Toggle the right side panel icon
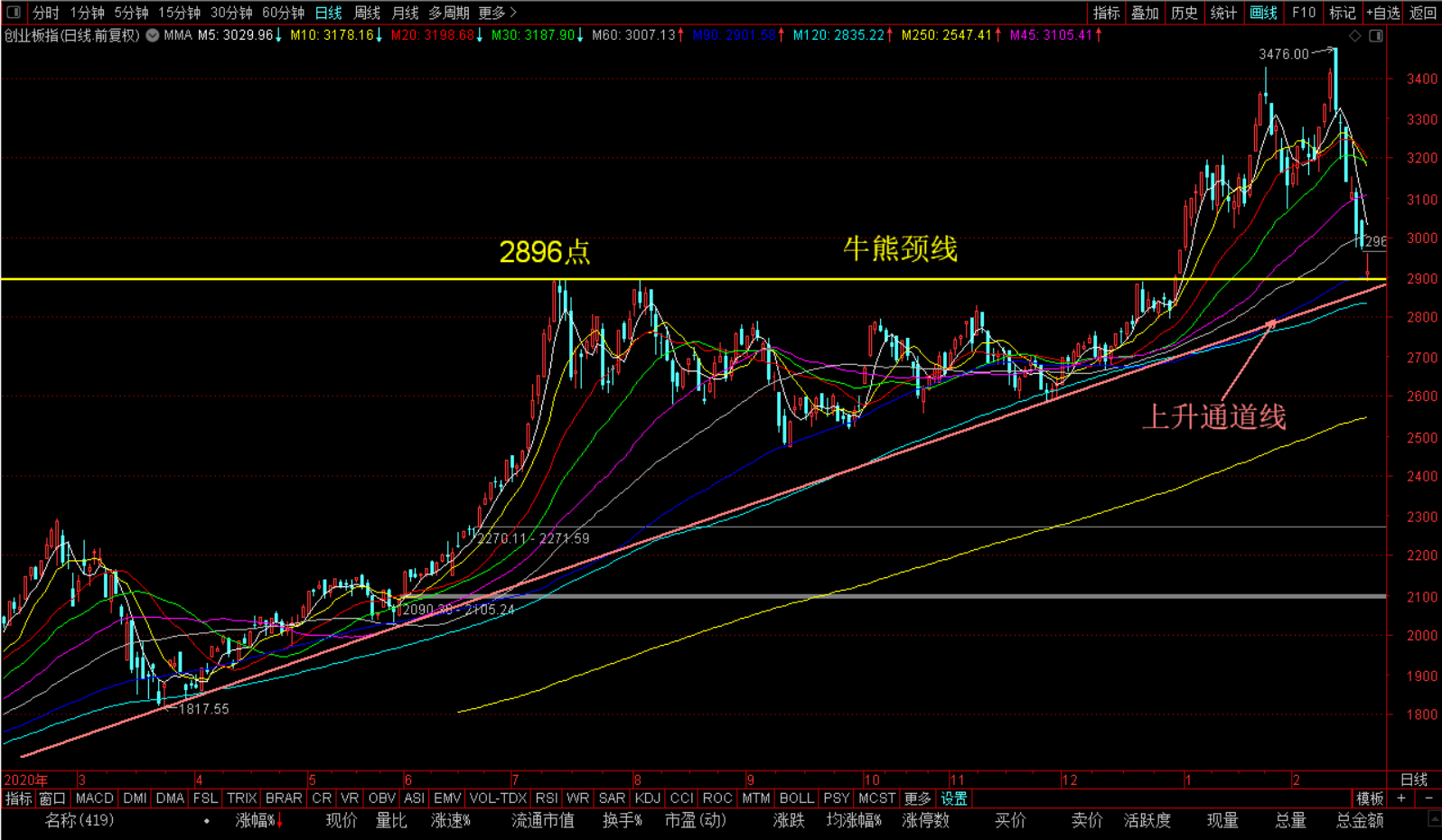1442x840 pixels. click(x=1376, y=35)
